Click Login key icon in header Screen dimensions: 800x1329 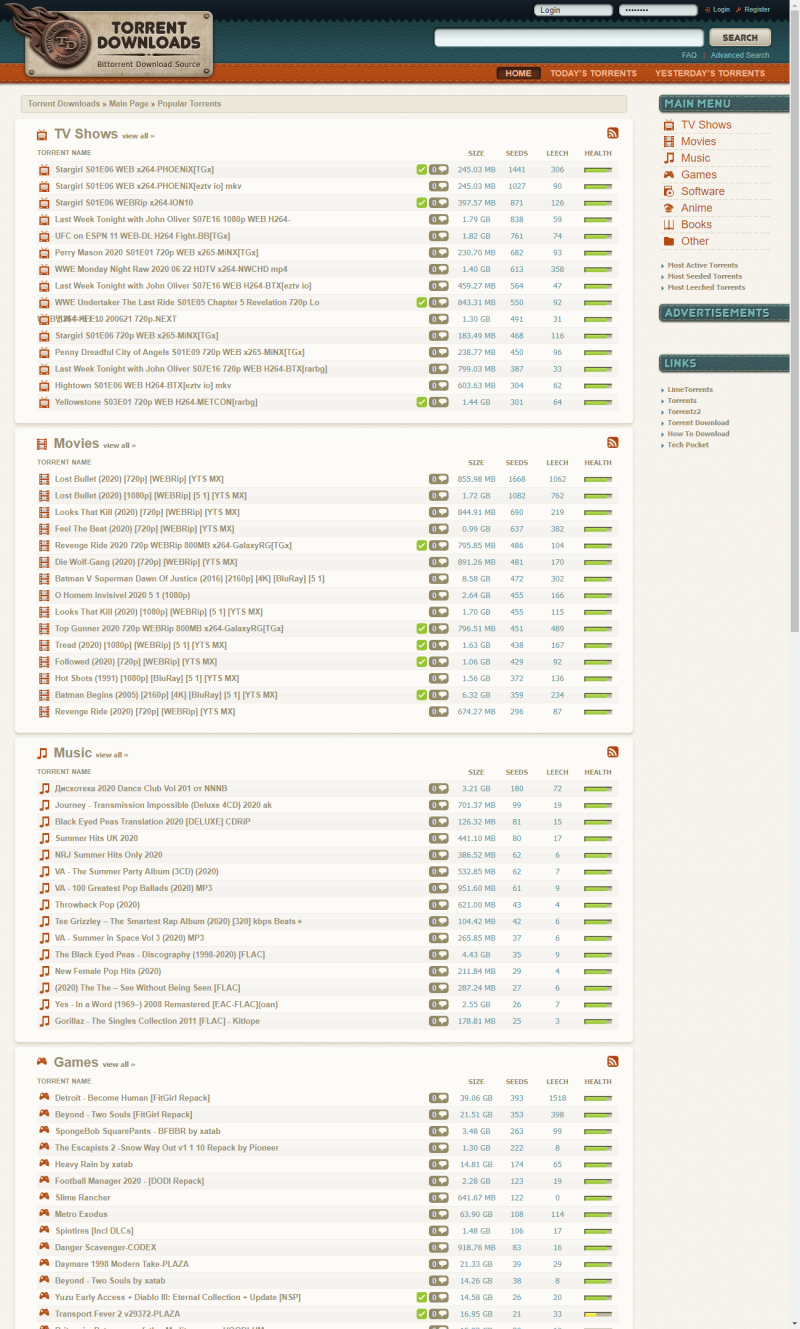(x=707, y=9)
